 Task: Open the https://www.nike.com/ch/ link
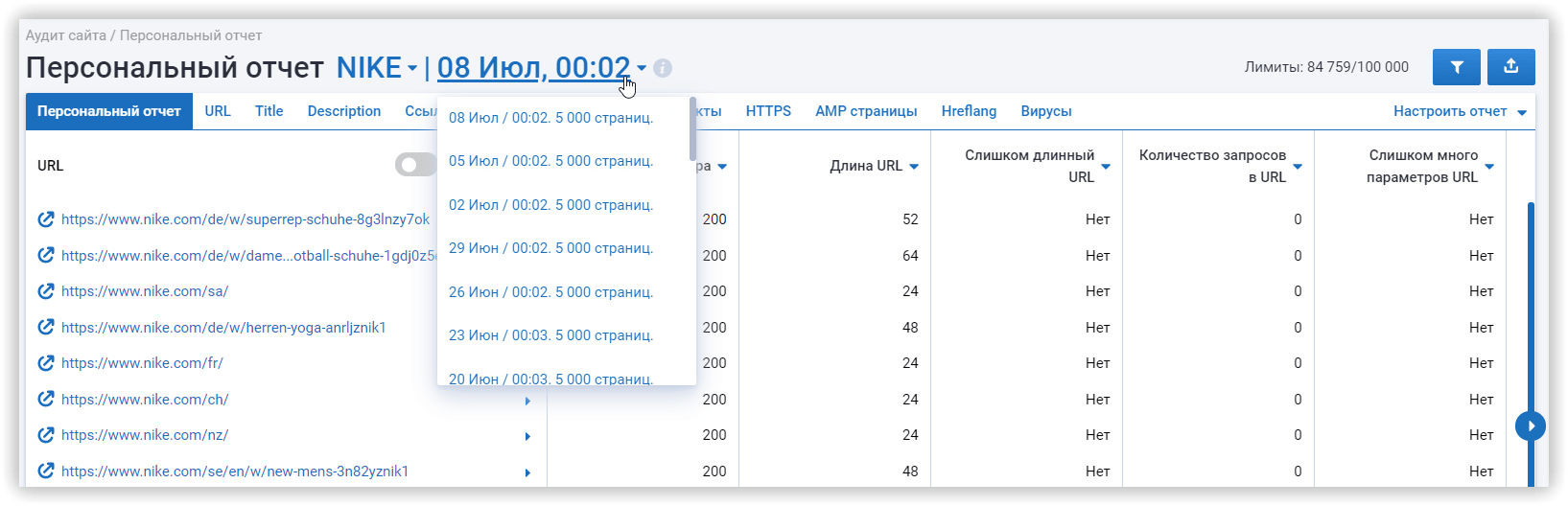145,400
